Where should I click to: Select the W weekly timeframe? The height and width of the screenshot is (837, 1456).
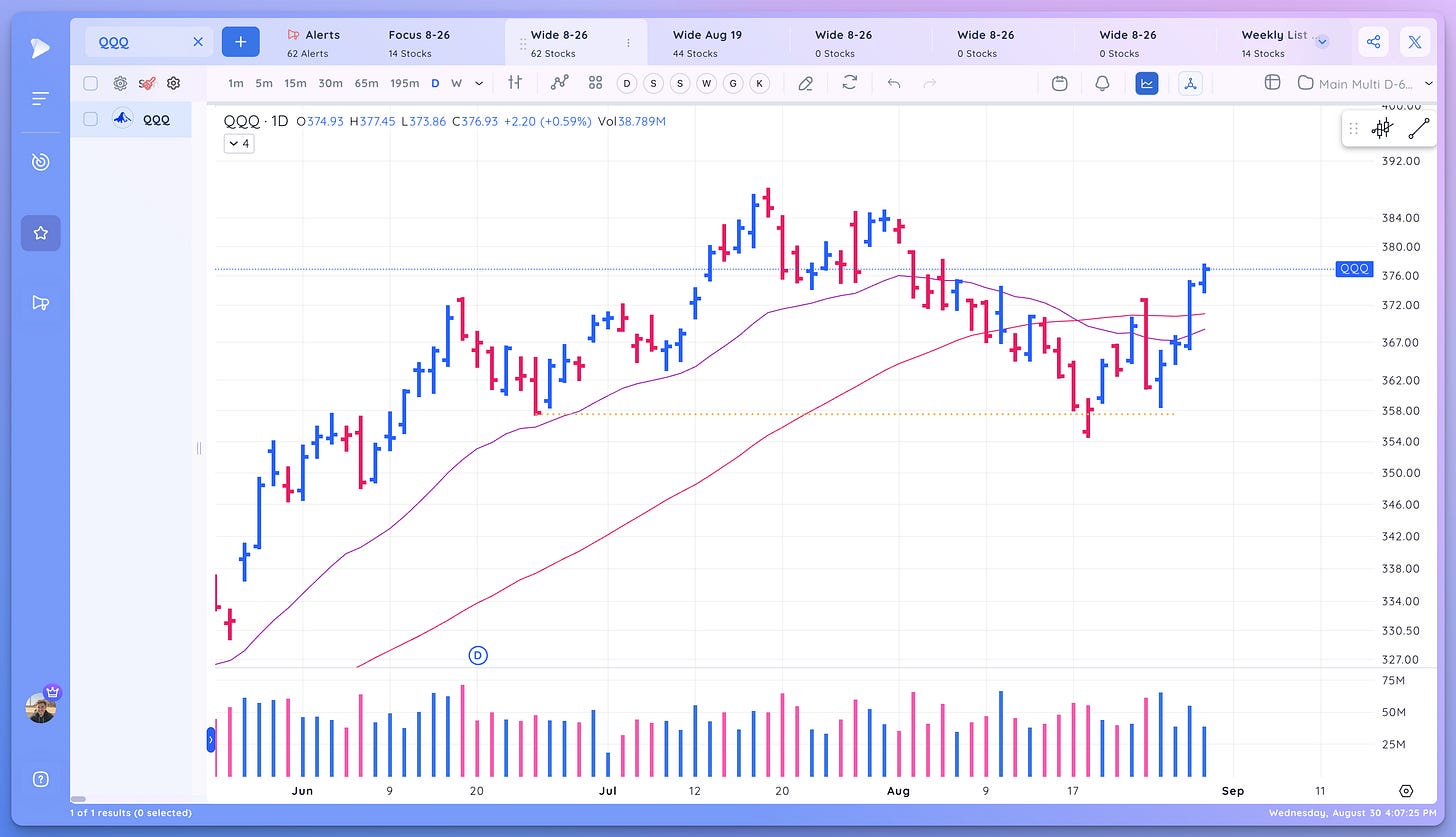click(456, 83)
